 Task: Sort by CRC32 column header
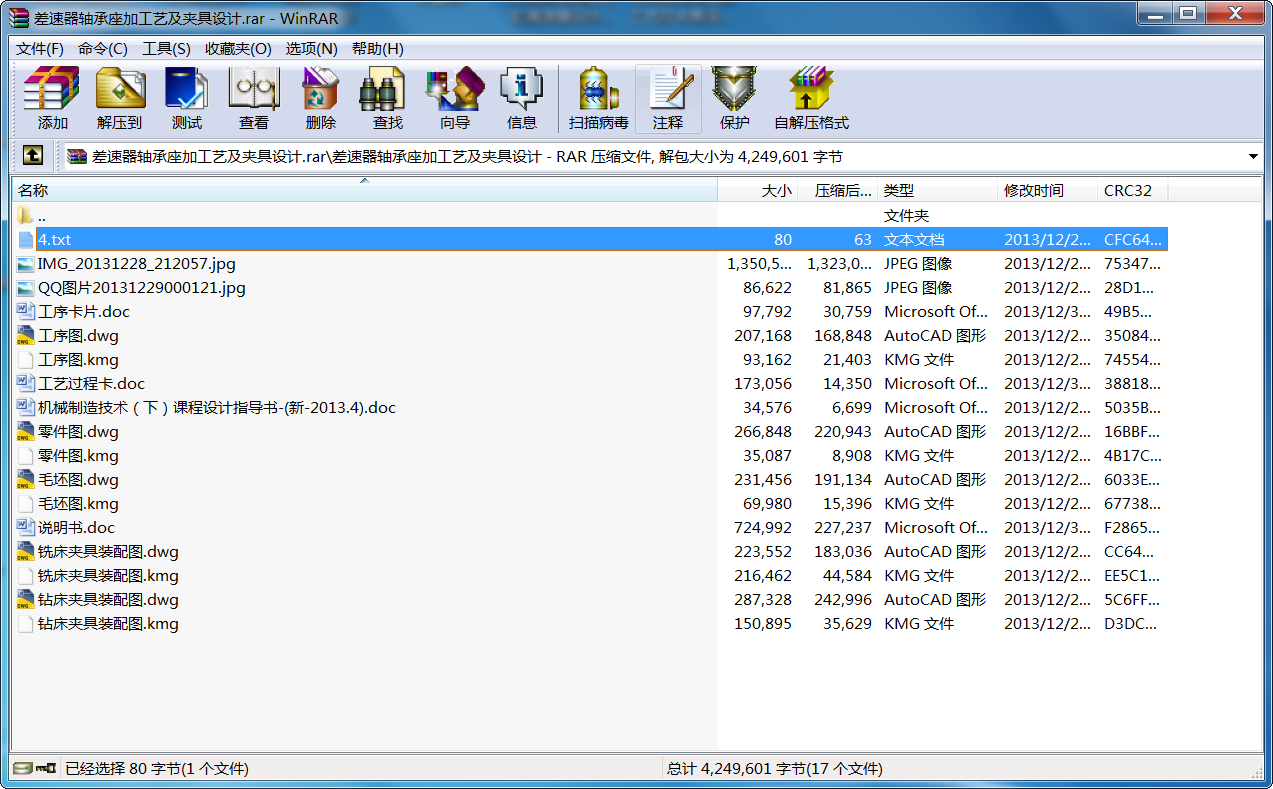tap(1132, 190)
